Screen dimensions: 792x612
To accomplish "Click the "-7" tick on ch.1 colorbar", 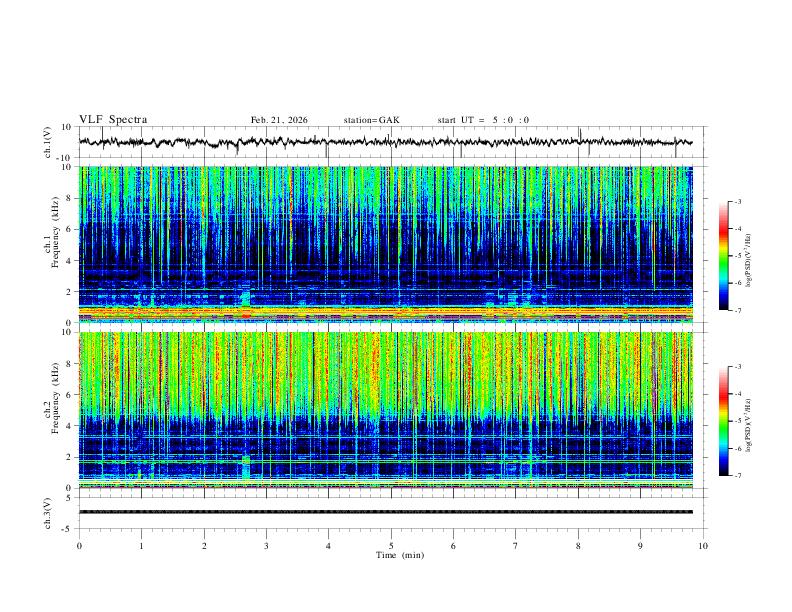I will point(737,310).
